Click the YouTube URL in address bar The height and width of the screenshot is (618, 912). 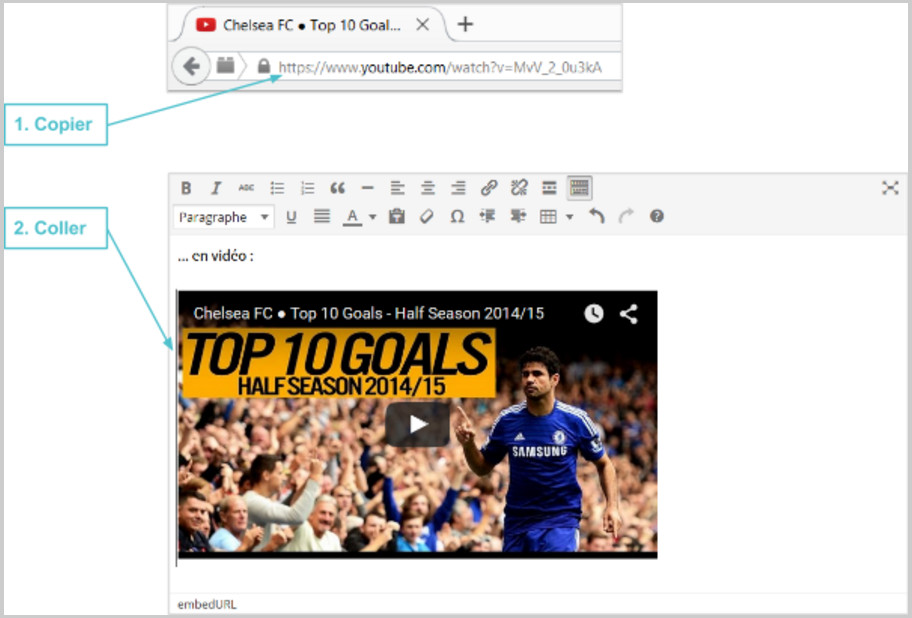[440, 67]
